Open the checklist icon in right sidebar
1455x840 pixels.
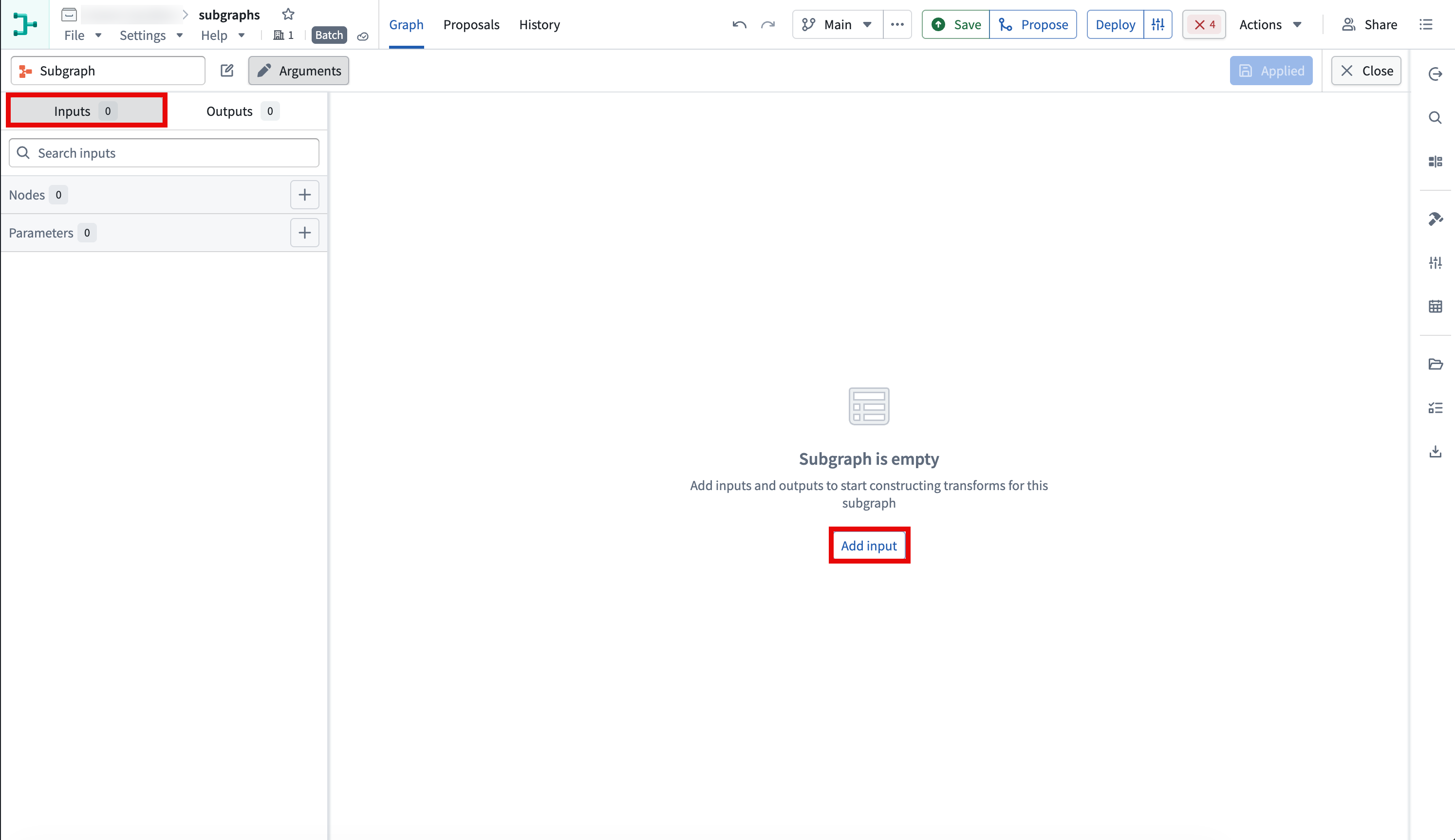point(1435,408)
